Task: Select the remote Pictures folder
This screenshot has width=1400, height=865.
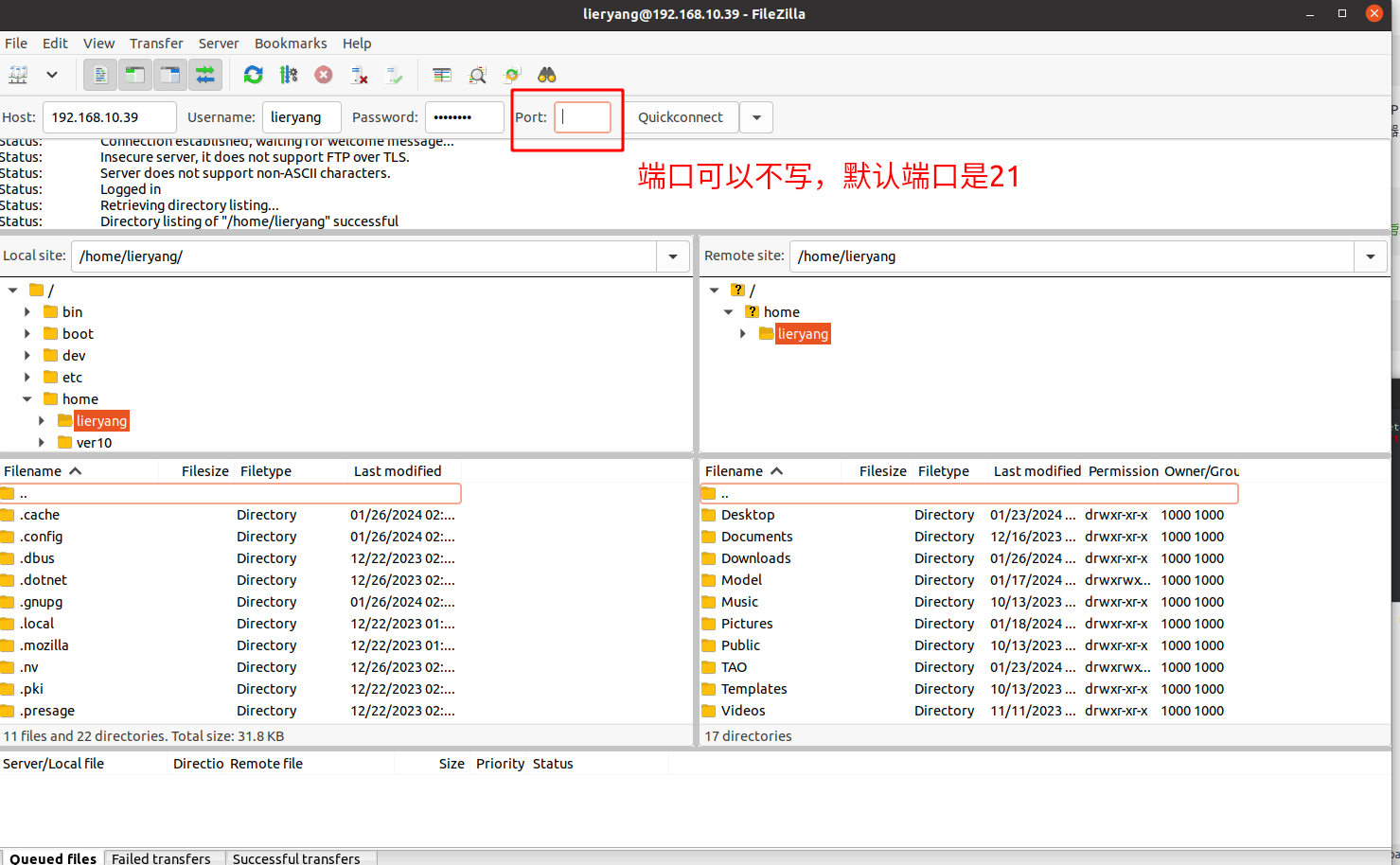Action: (969, 624)
